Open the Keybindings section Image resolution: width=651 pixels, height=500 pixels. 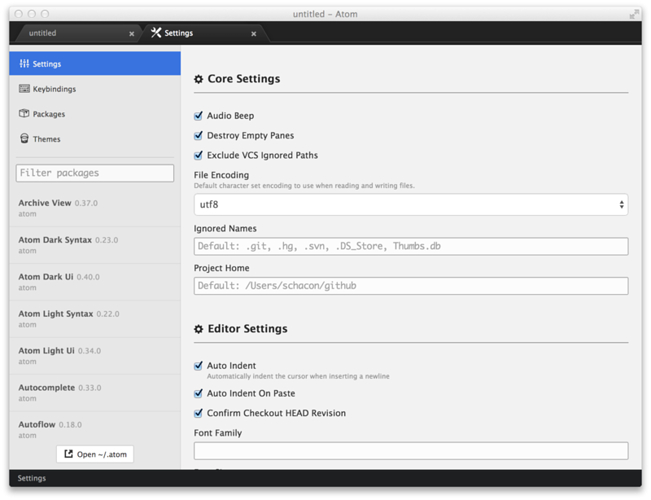[x=53, y=89]
